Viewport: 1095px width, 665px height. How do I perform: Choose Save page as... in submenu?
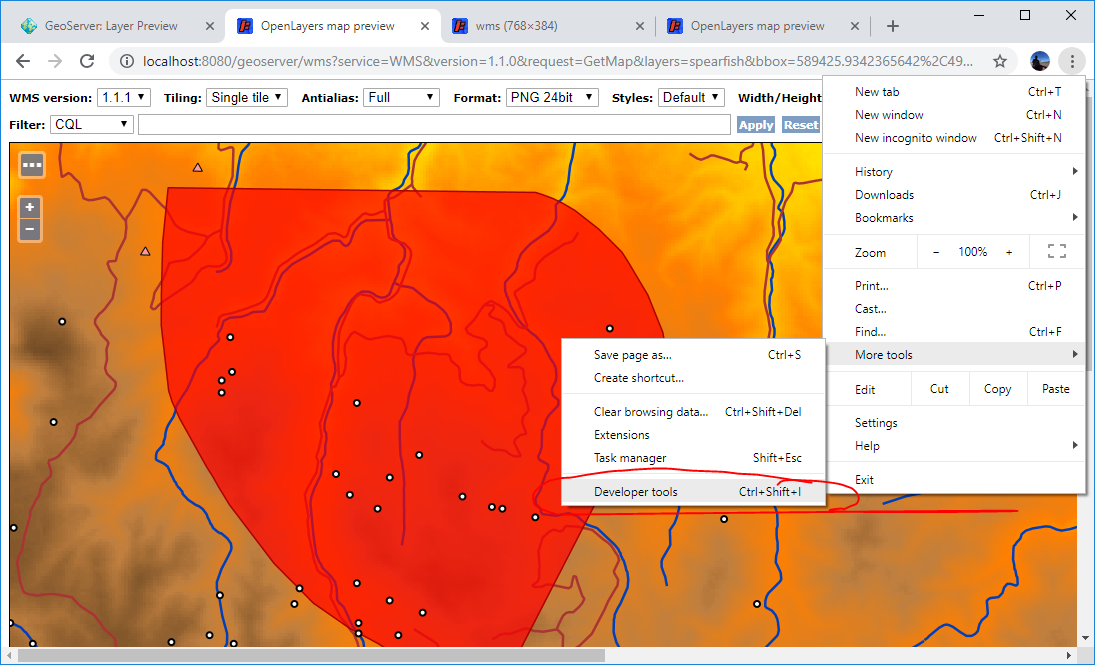pyautogui.click(x=693, y=355)
